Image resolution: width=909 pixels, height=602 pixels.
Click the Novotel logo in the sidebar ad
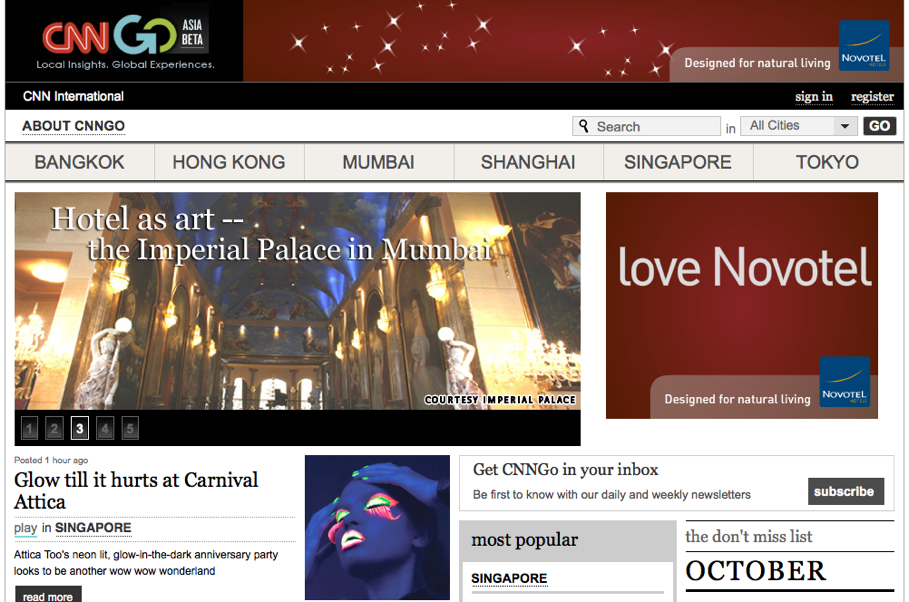845,383
